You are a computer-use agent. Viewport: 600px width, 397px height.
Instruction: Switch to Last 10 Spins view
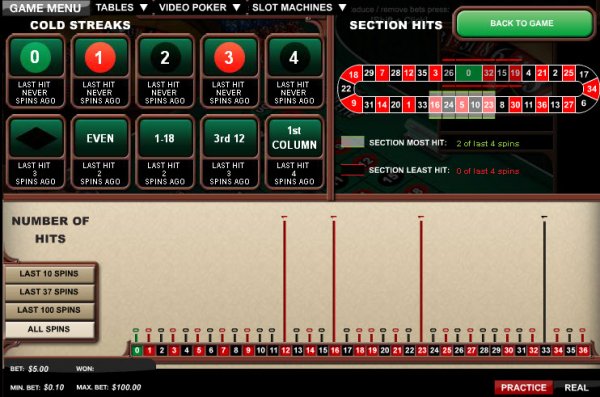point(49,274)
